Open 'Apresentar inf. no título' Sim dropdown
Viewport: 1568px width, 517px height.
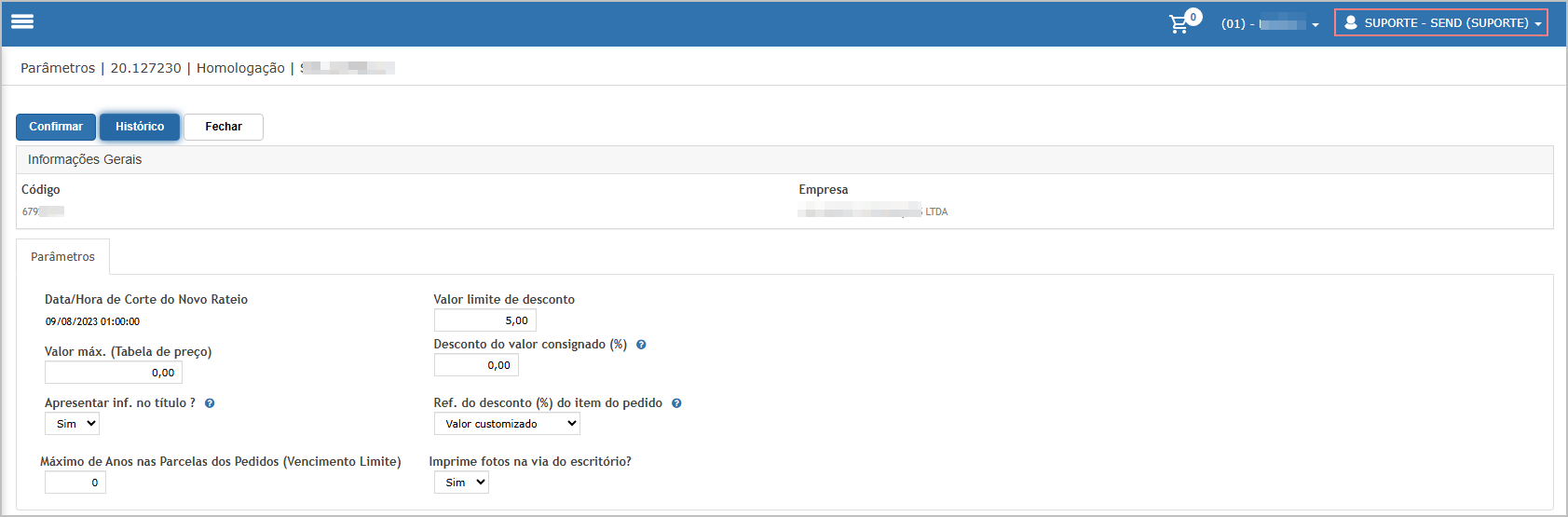[72, 424]
